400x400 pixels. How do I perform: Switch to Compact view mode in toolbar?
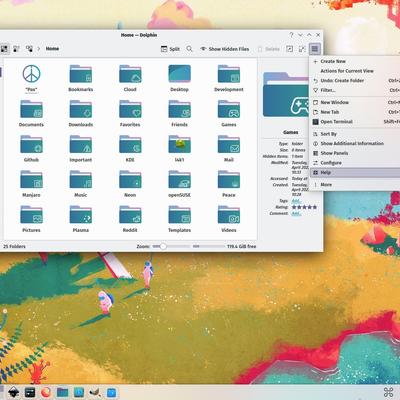click(x=16, y=49)
